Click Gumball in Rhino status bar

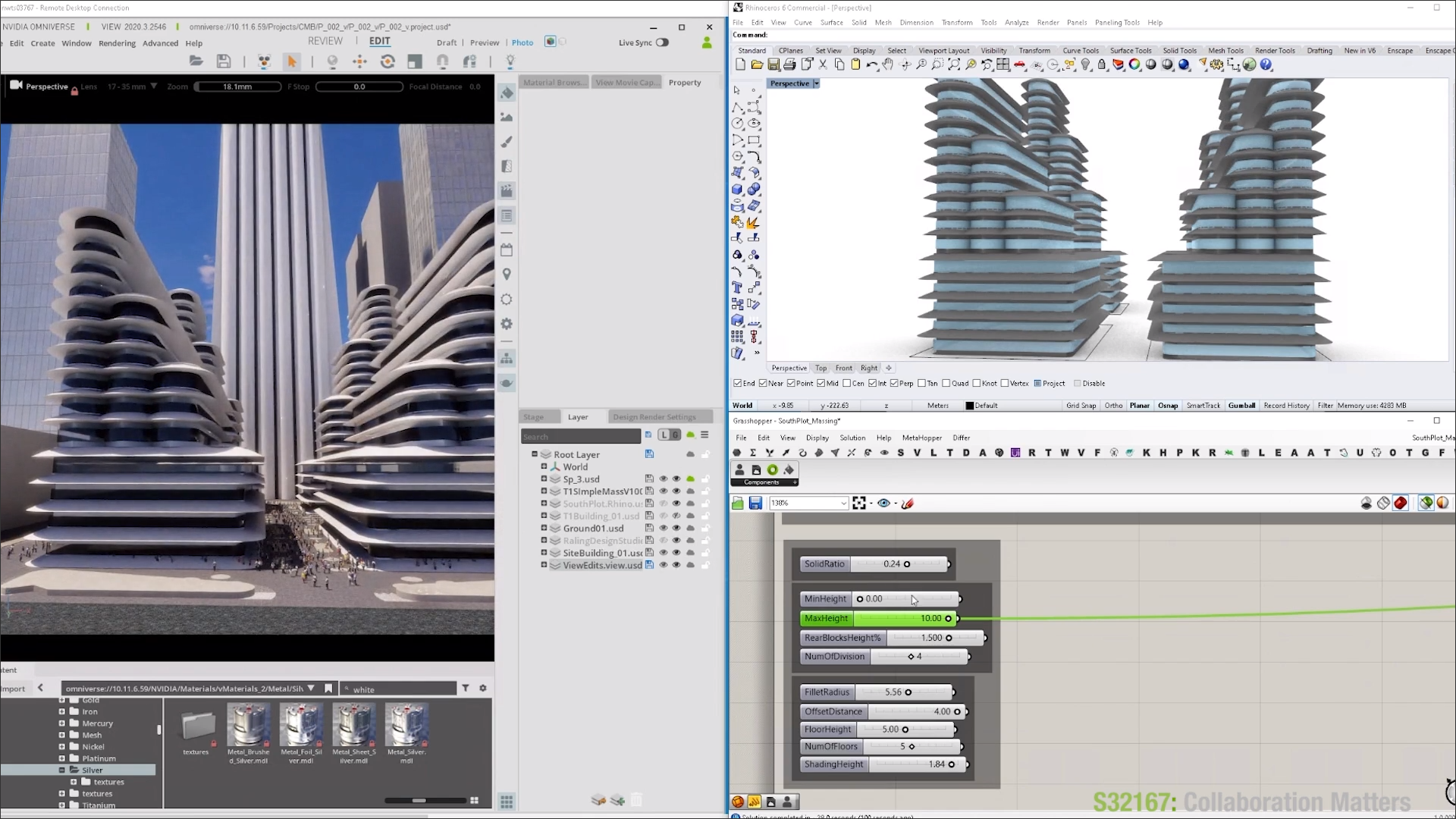point(1241,406)
